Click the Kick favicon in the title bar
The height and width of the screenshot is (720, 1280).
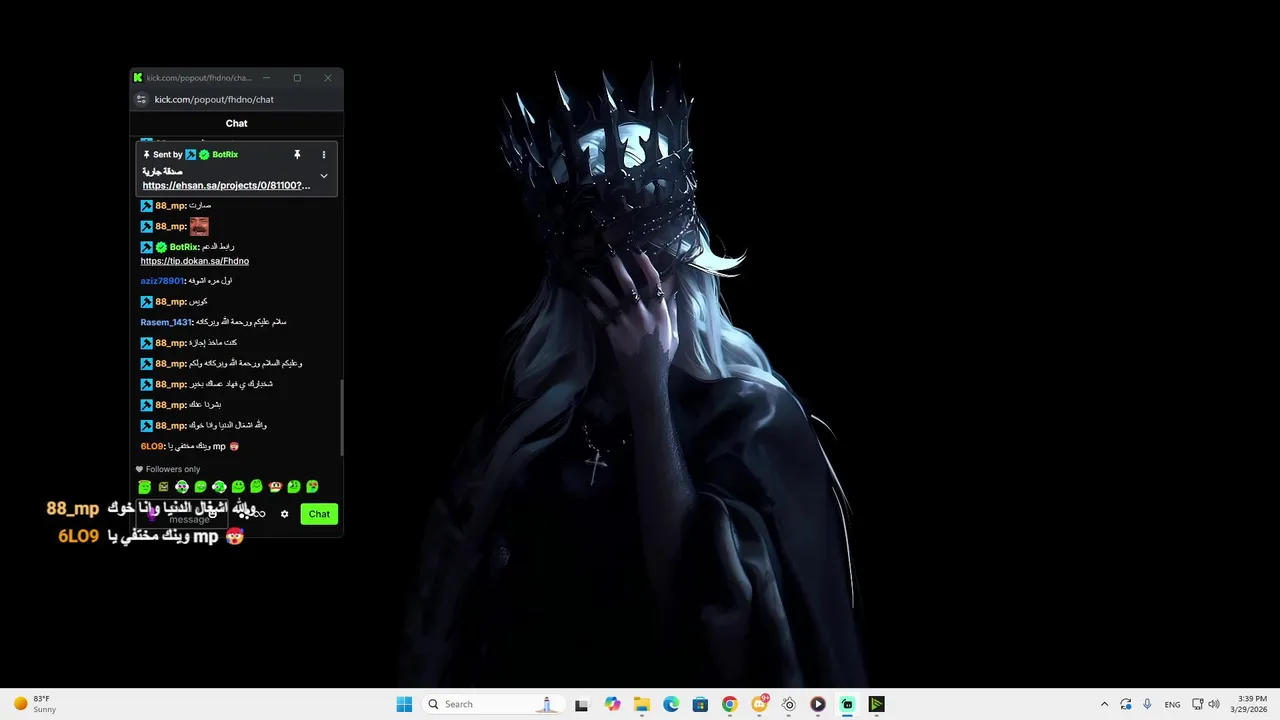click(138, 78)
